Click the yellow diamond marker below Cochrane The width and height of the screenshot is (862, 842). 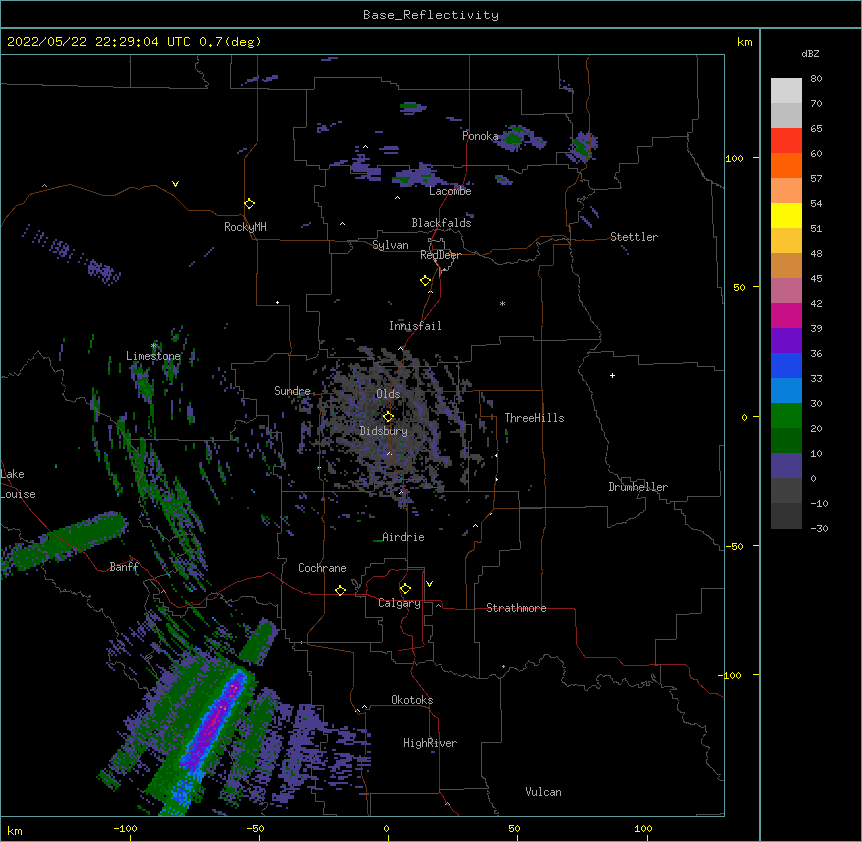tap(340, 590)
